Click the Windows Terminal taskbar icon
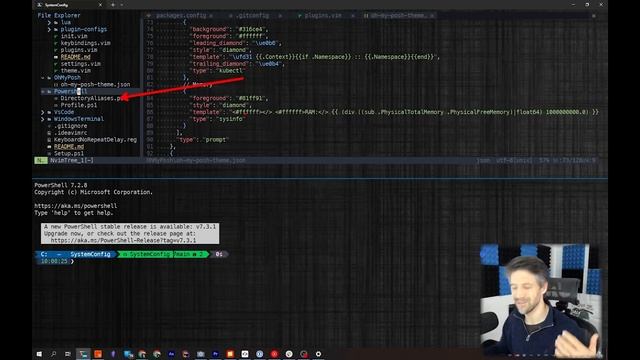The height and width of the screenshot is (360, 640). point(83,354)
